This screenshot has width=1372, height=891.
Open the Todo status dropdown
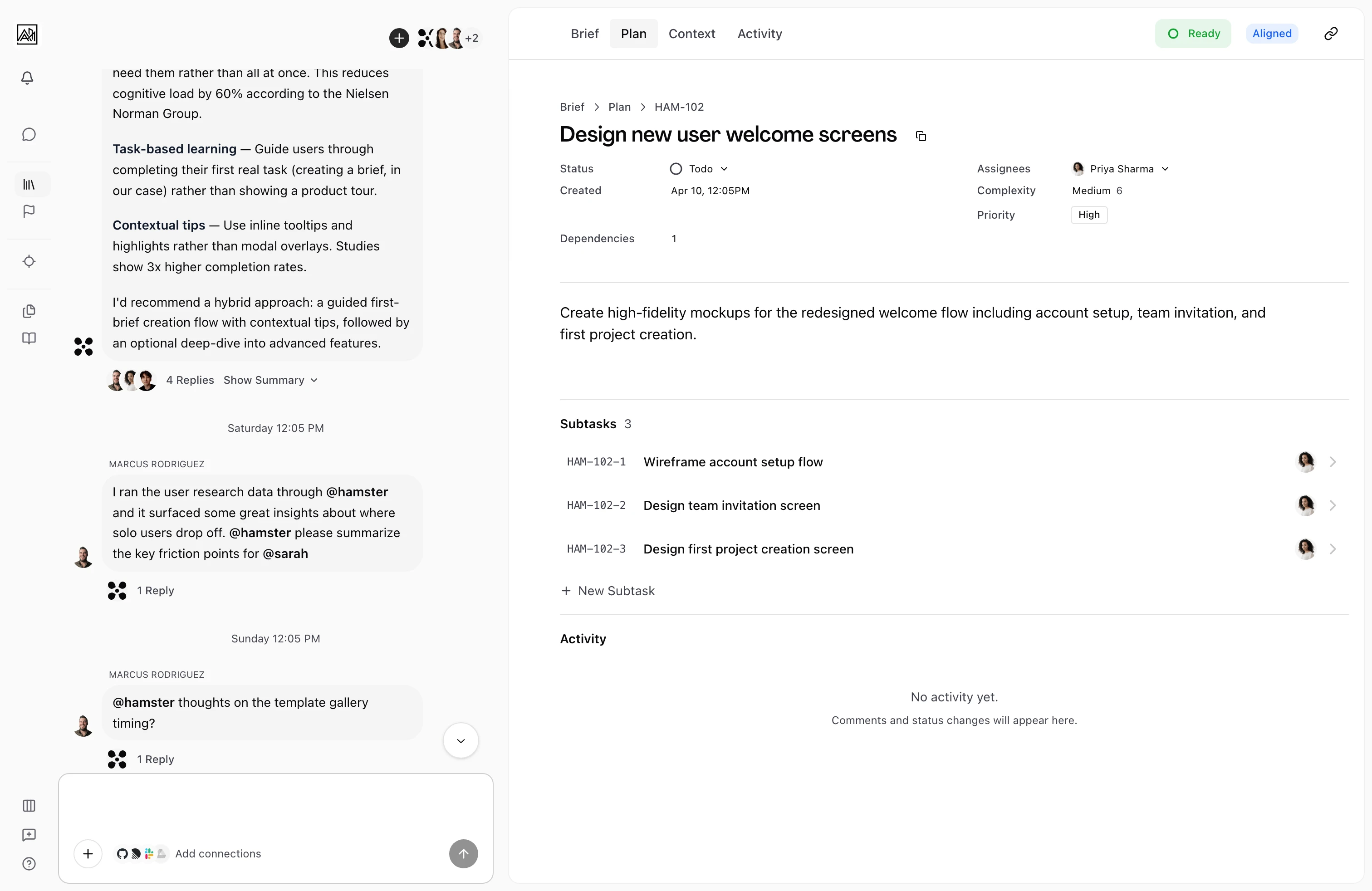click(724, 168)
